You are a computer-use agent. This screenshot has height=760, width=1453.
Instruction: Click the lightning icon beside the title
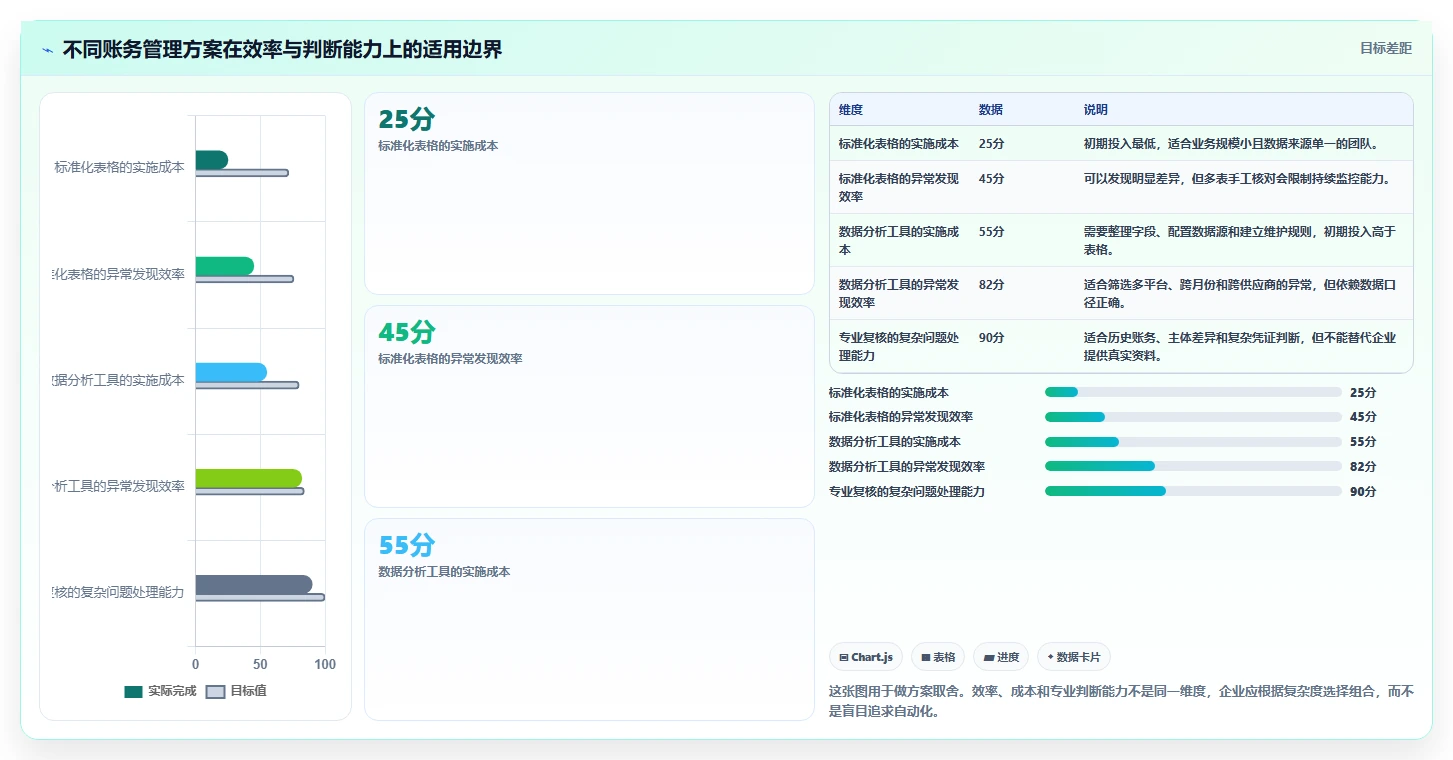[47, 50]
